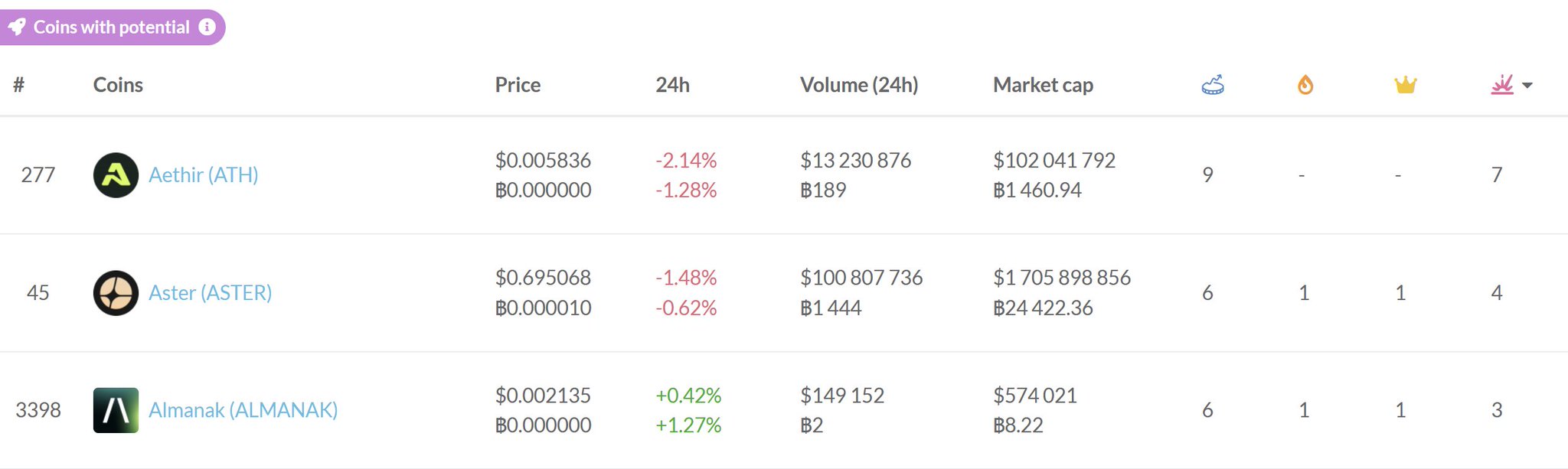Click the yellow crown column icon
The height and width of the screenshot is (469, 1568).
click(1405, 85)
